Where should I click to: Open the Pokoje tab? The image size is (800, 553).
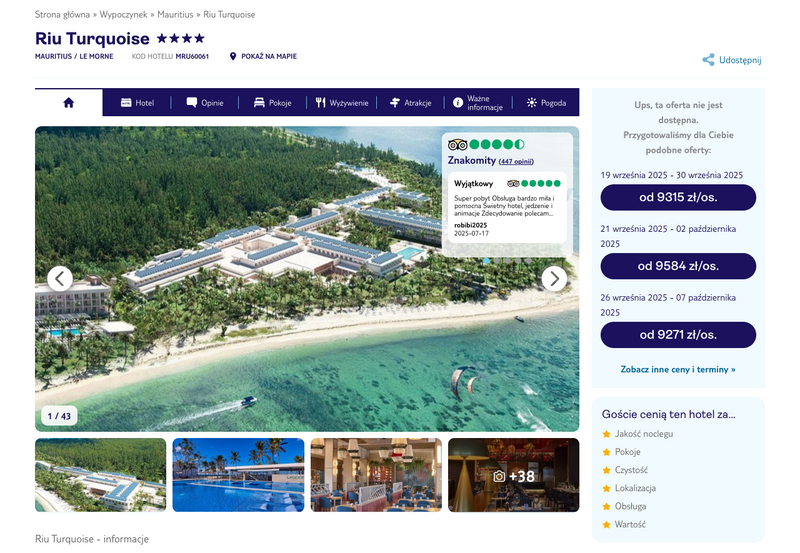coord(272,103)
